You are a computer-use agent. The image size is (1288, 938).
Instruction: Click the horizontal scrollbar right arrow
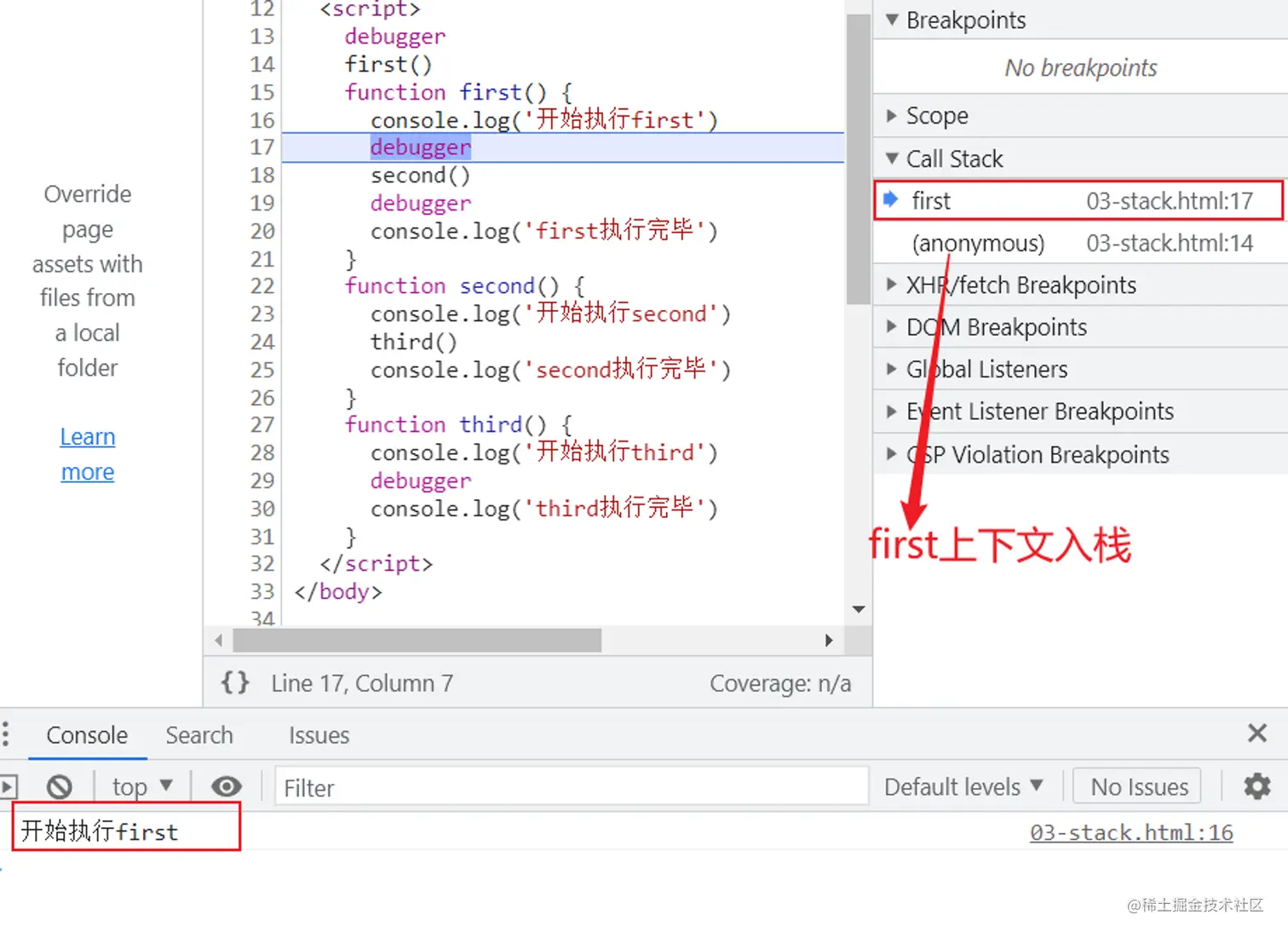click(x=829, y=640)
